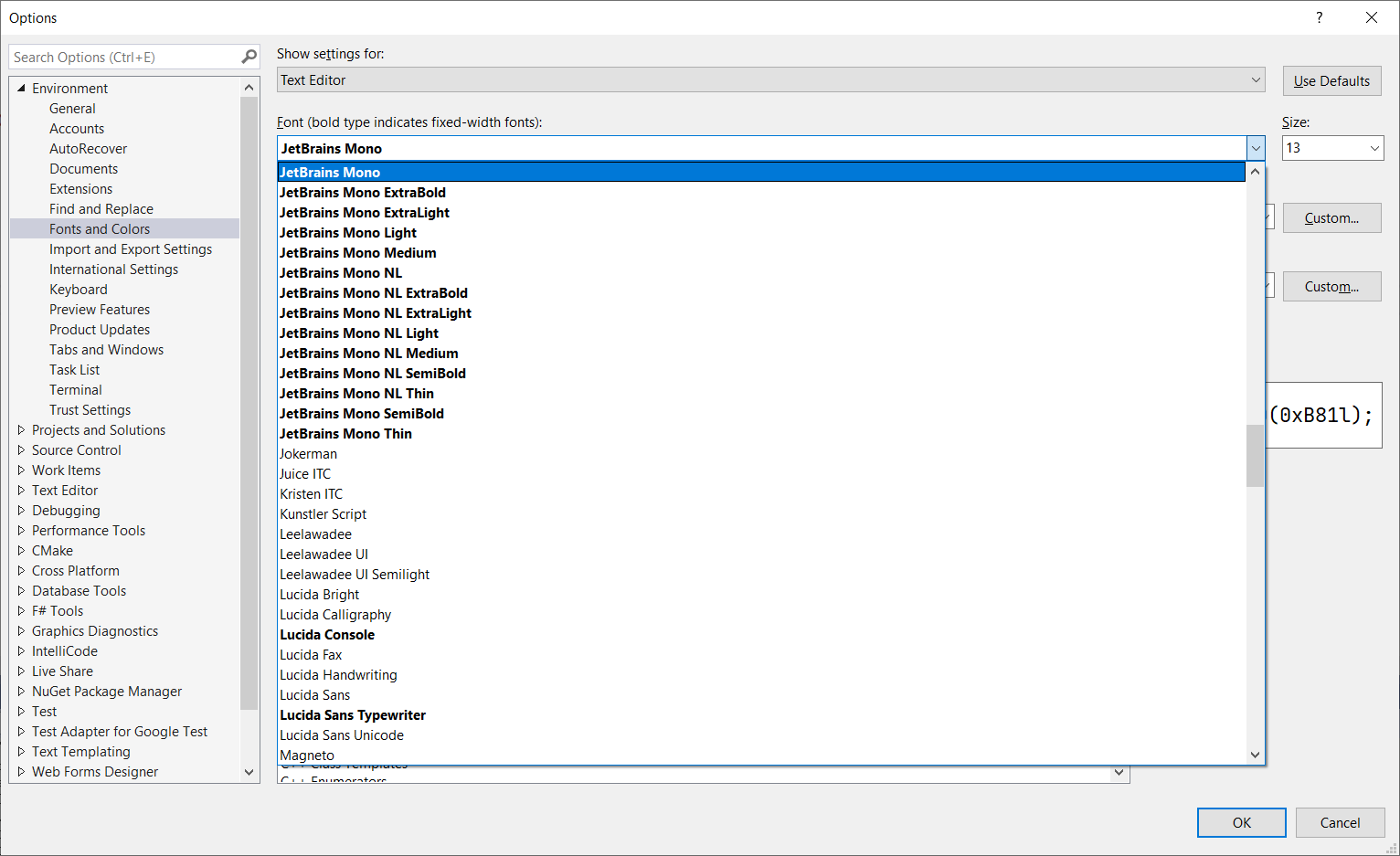The height and width of the screenshot is (856, 1400).
Task: Select Fonts and Colors in tree
Action: click(100, 228)
